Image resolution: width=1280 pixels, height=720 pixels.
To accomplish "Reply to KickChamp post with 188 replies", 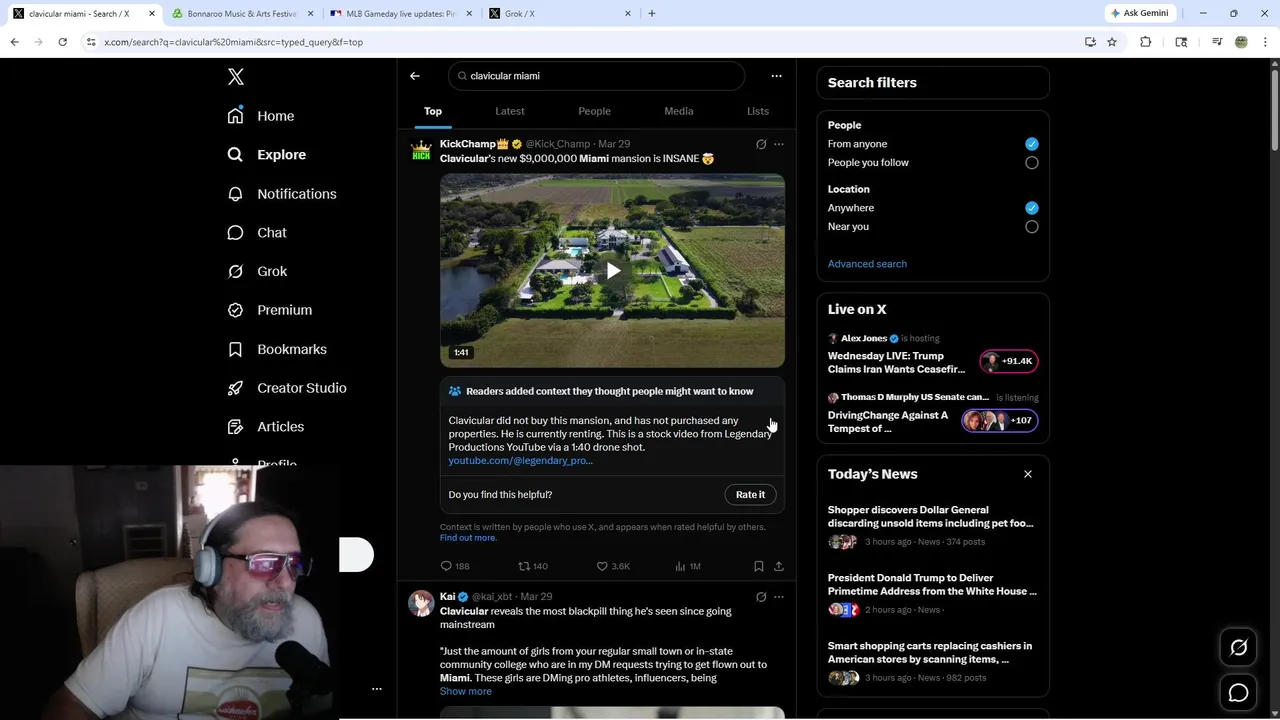I will (455, 566).
